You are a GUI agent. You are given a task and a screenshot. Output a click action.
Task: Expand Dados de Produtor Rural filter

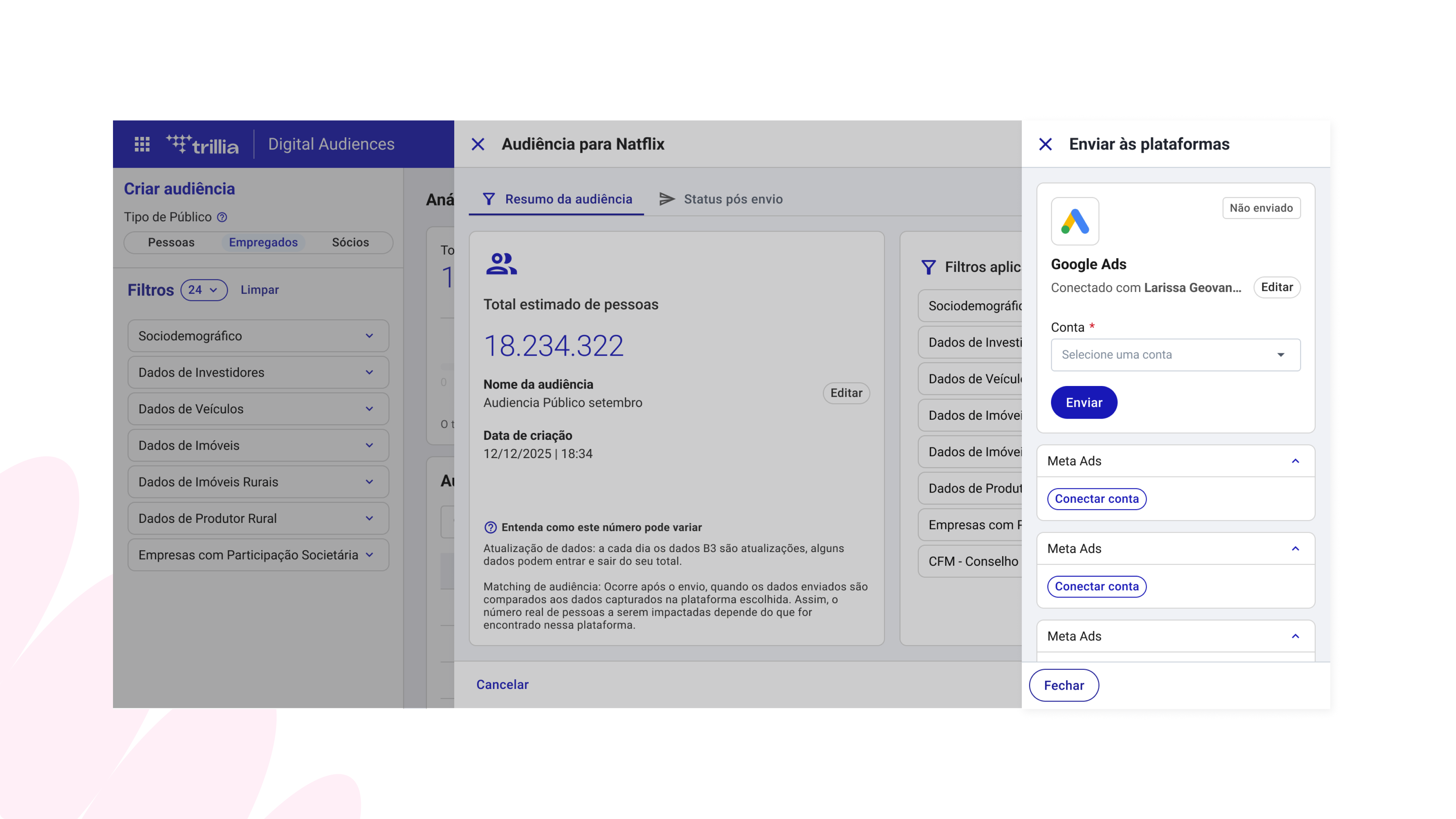tap(258, 518)
